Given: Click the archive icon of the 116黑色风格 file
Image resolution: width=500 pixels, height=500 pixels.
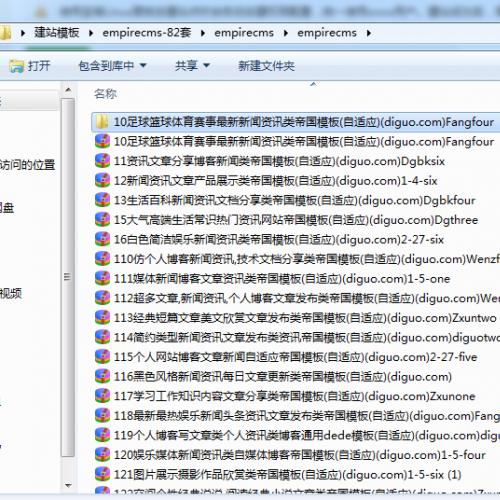Looking at the screenshot, I should point(102,377).
